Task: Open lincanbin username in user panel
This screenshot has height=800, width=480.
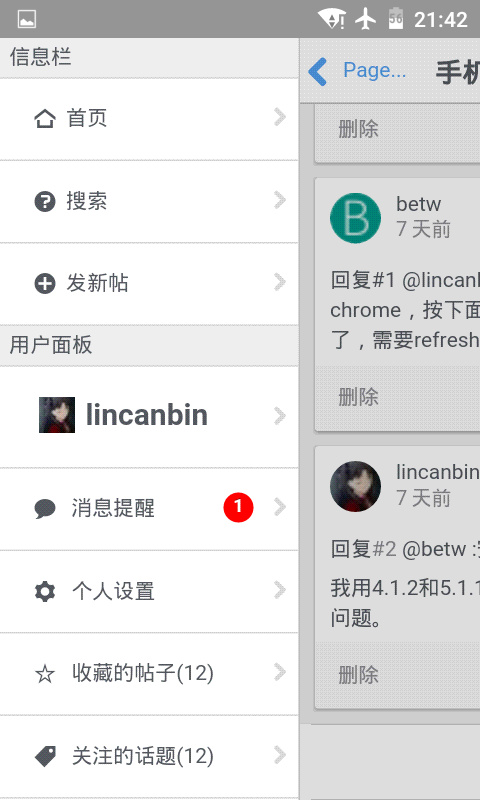Action: tap(146, 415)
